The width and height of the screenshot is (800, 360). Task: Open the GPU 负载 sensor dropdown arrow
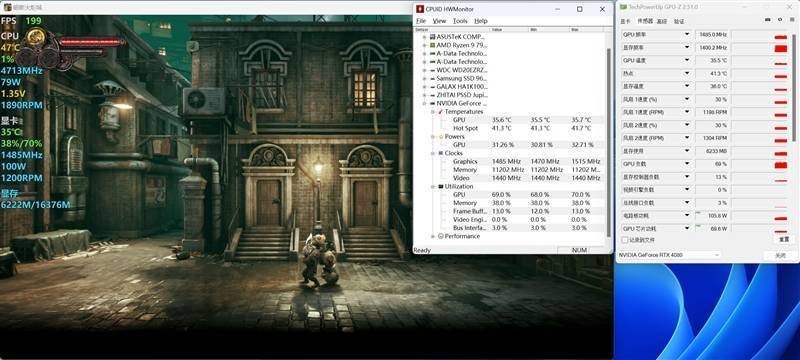687,164
